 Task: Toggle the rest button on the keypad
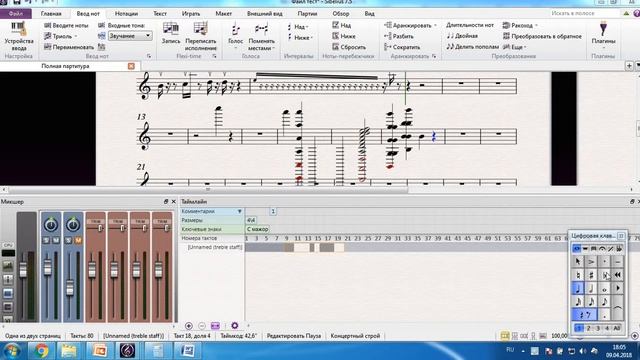584,315
